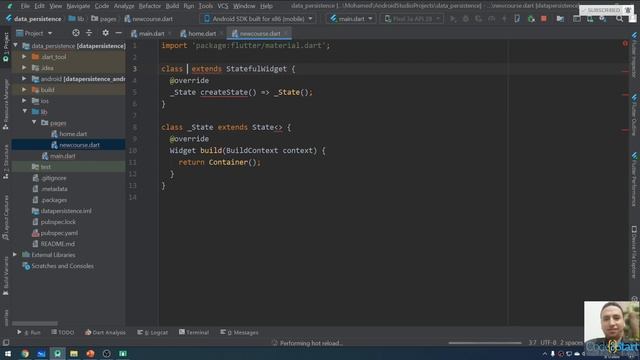Open the Flutter Performance side tool

[x=634, y=179]
